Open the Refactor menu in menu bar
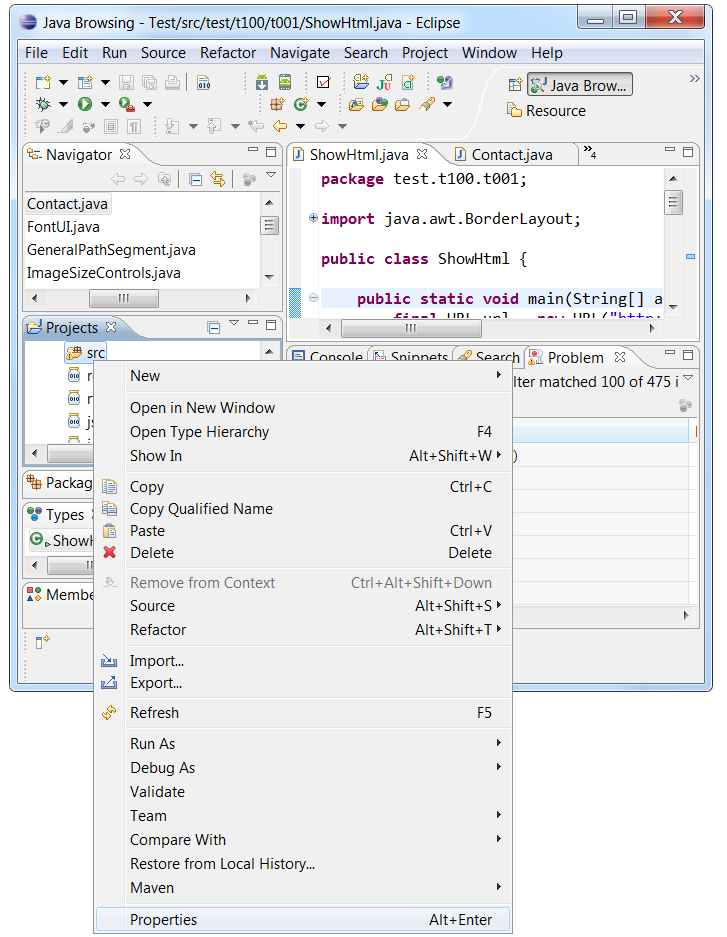The height and width of the screenshot is (937, 727). [x=228, y=53]
